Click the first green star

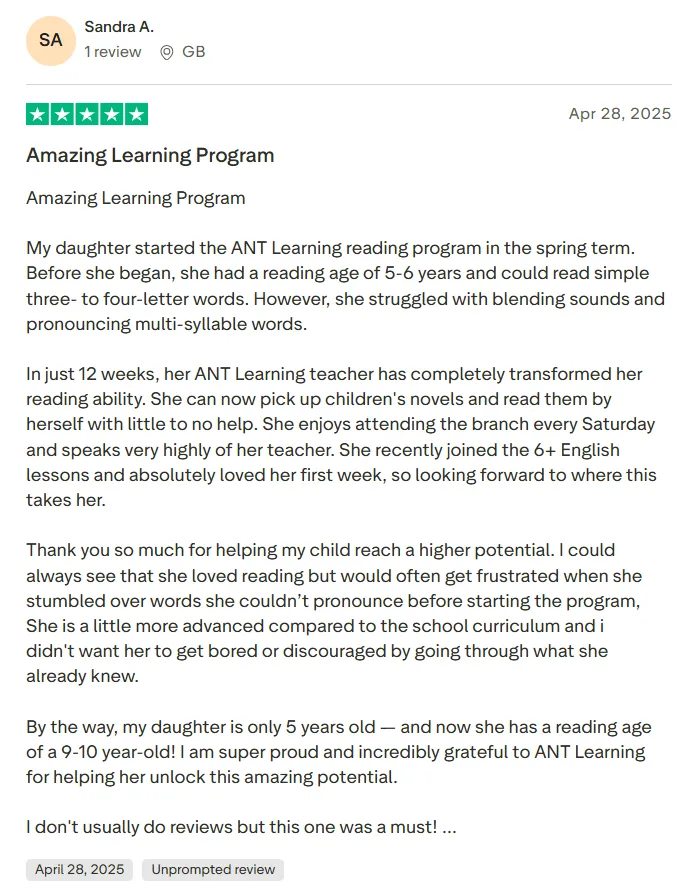[x=38, y=114]
